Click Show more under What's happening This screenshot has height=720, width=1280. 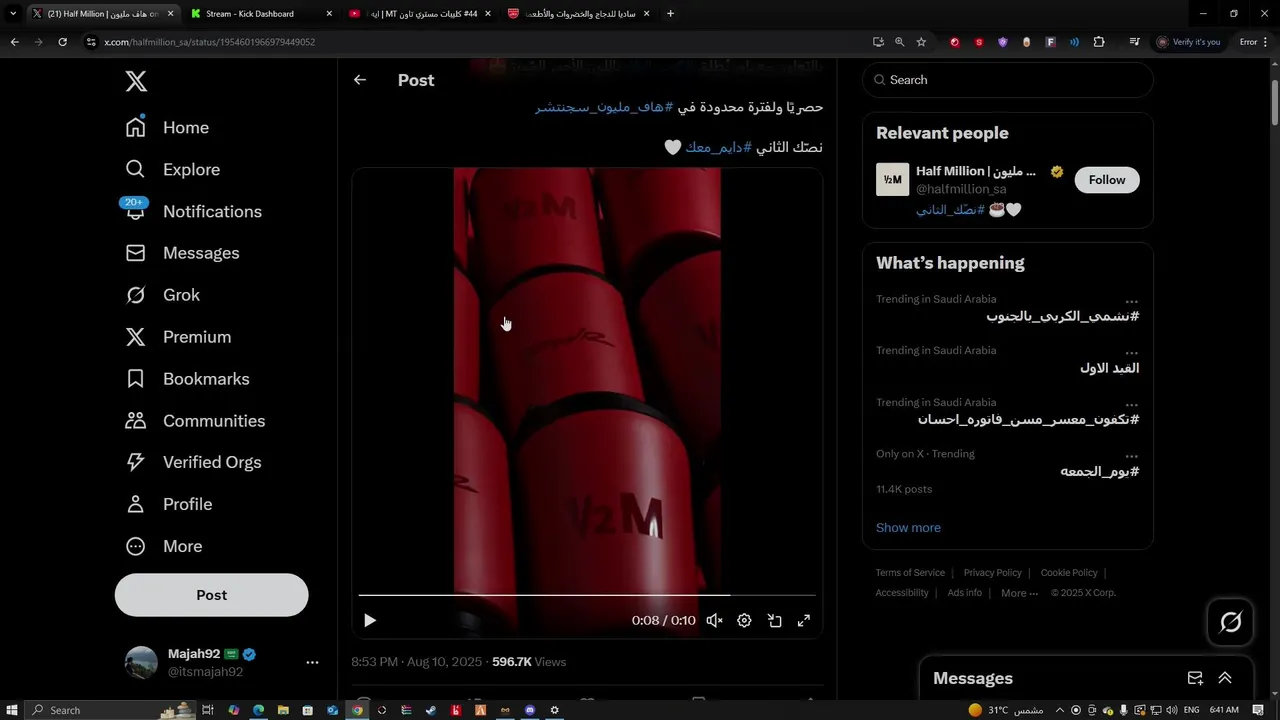(908, 528)
